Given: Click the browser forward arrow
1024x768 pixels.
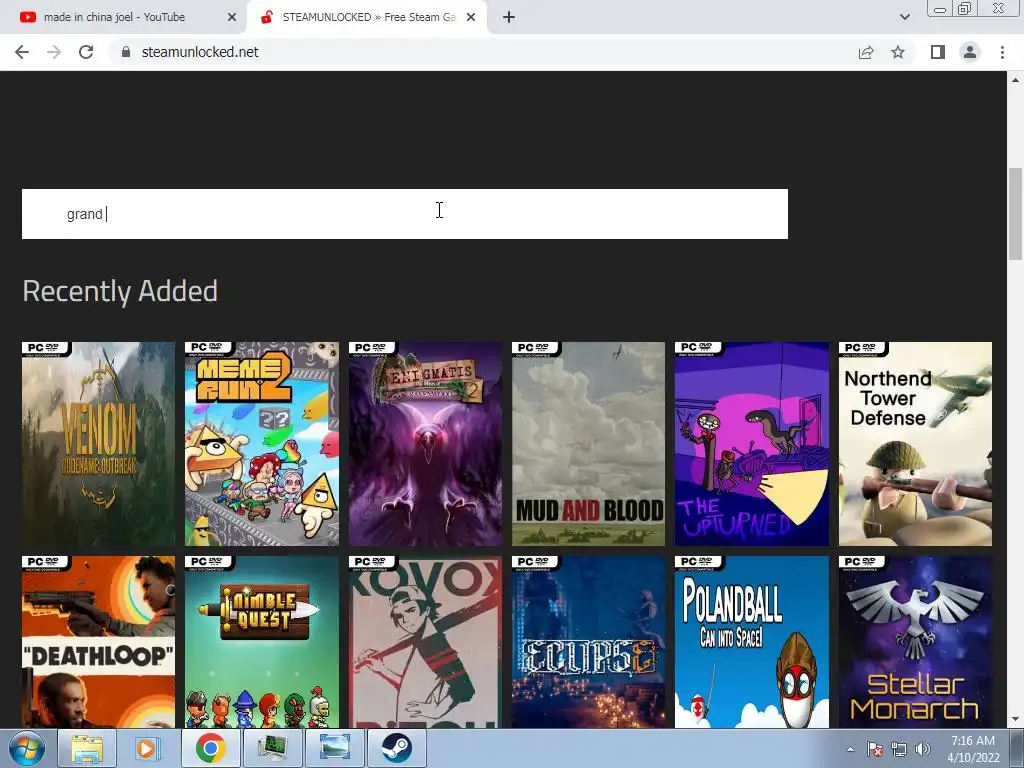Looking at the screenshot, I should pyautogui.click(x=54, y=52).
